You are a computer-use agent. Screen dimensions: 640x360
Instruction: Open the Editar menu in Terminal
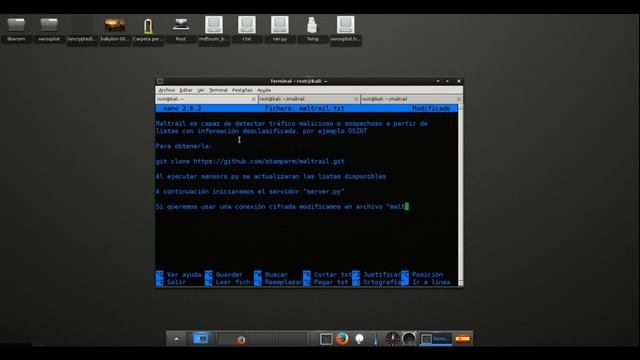(x=186, y=90)
